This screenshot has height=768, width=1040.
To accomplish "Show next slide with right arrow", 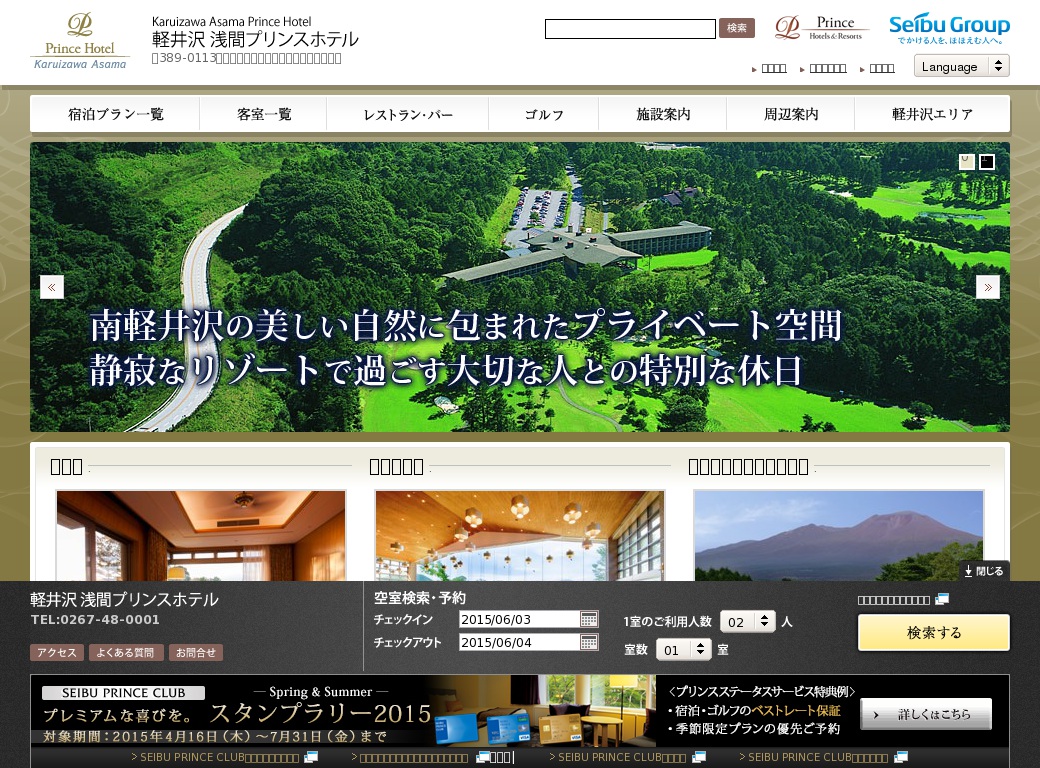I will coord(988,287).
